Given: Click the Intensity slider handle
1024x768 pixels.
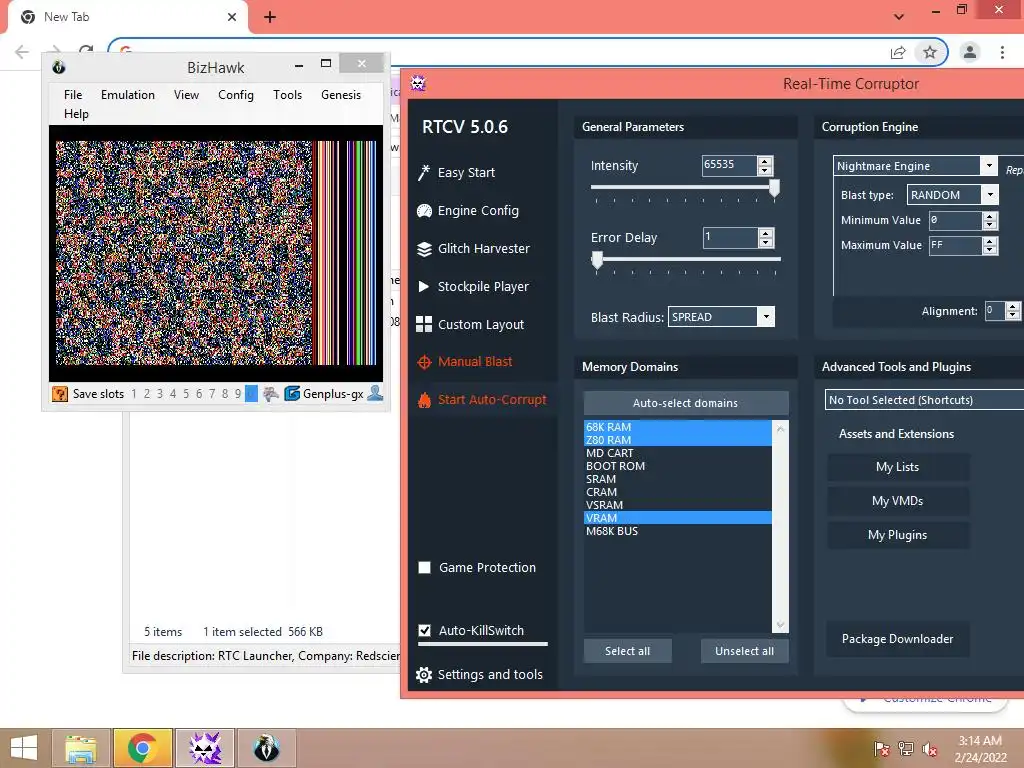Looking at the screenshot, I should [x=775, y=188].
